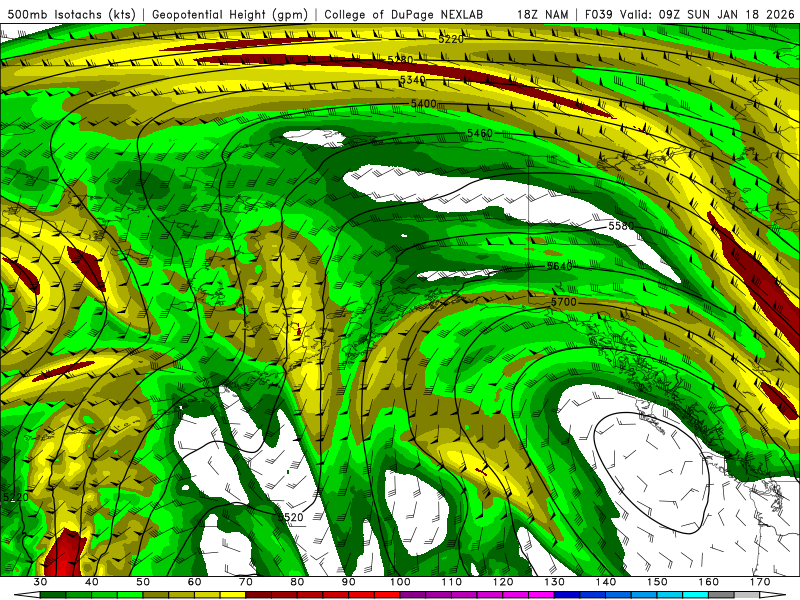Image resolution: width=800 pixels, height=600 pixels.
Task: Click the 120 kts value on the legend
Action: pyautogui.click(x=503, y=582)
